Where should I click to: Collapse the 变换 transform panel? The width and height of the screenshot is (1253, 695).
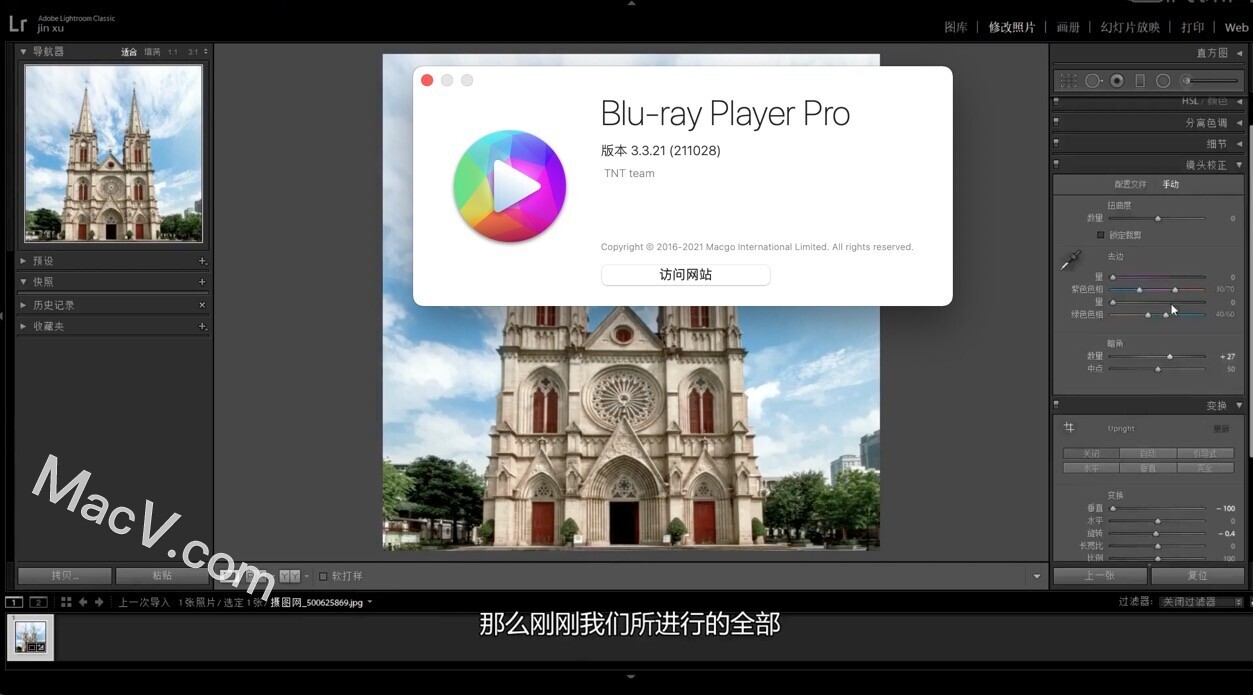tap(1239, 406)
